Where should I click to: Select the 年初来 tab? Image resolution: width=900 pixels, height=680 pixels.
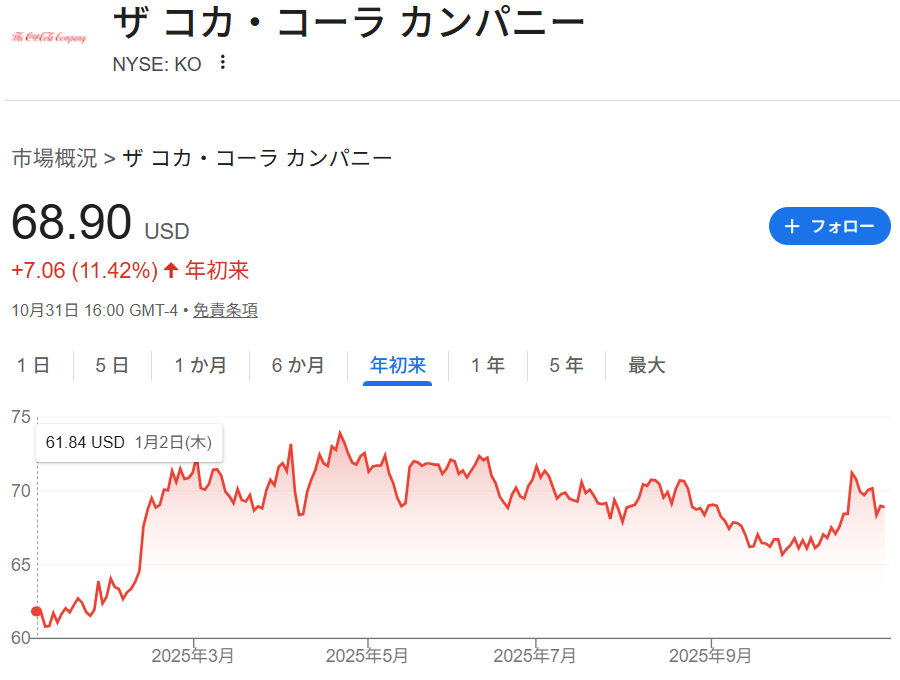(x=398, y=366)
